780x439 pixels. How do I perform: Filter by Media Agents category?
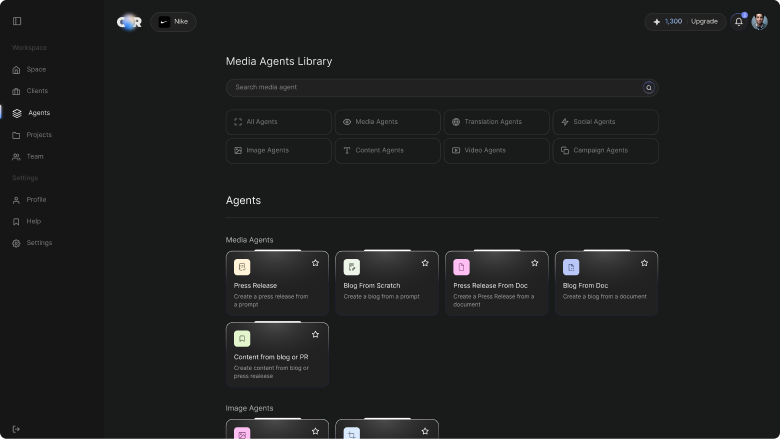pyautogui.click(x=388, y=122)
